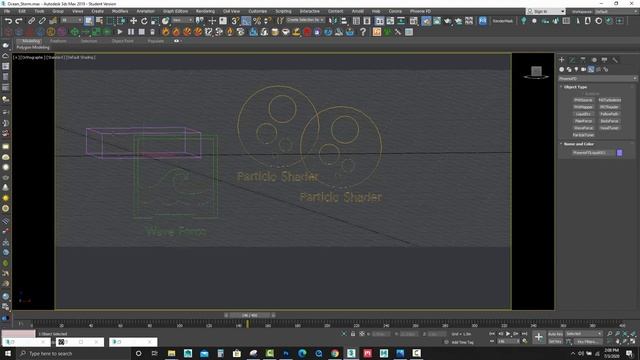Click the Mirror tool icon

tap(333, 21)
